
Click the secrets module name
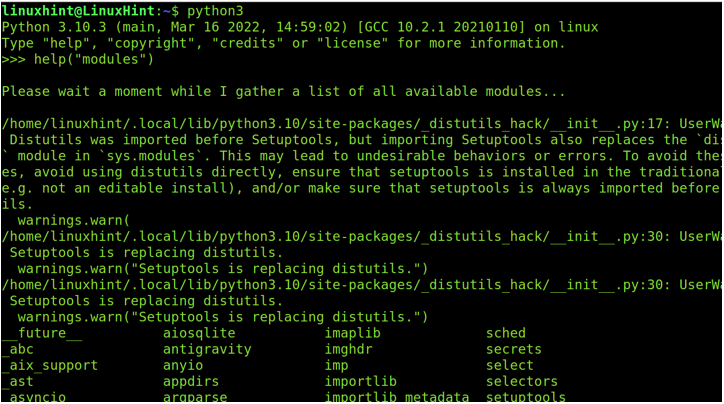pos(513,350)
